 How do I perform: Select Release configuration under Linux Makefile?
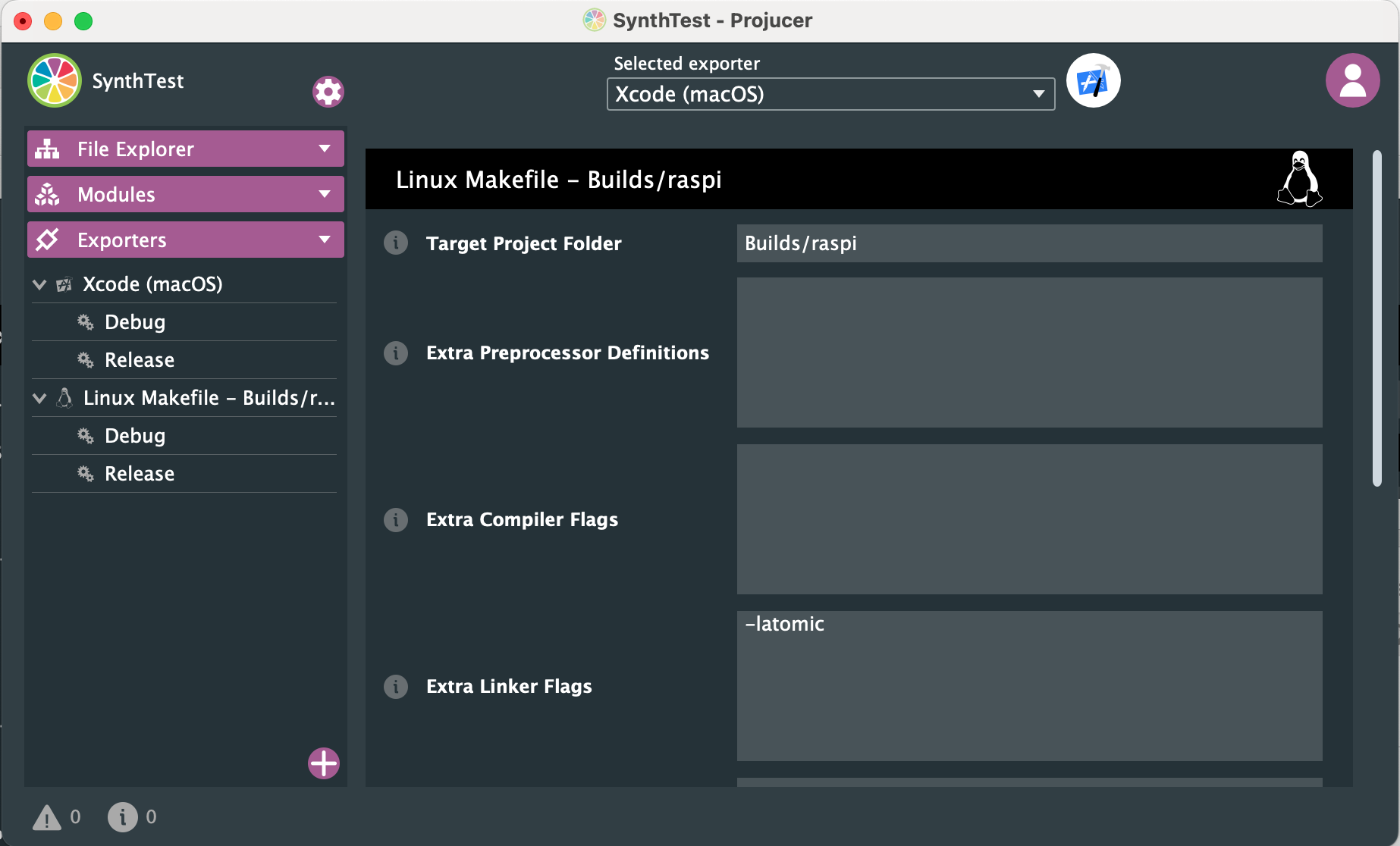click(x=184, y=474)
